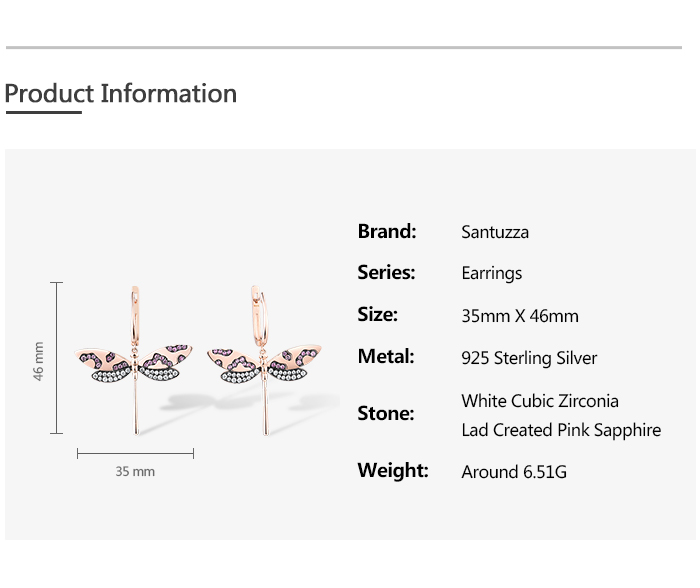Select the right dragonfly earring image

click(265, 362)
